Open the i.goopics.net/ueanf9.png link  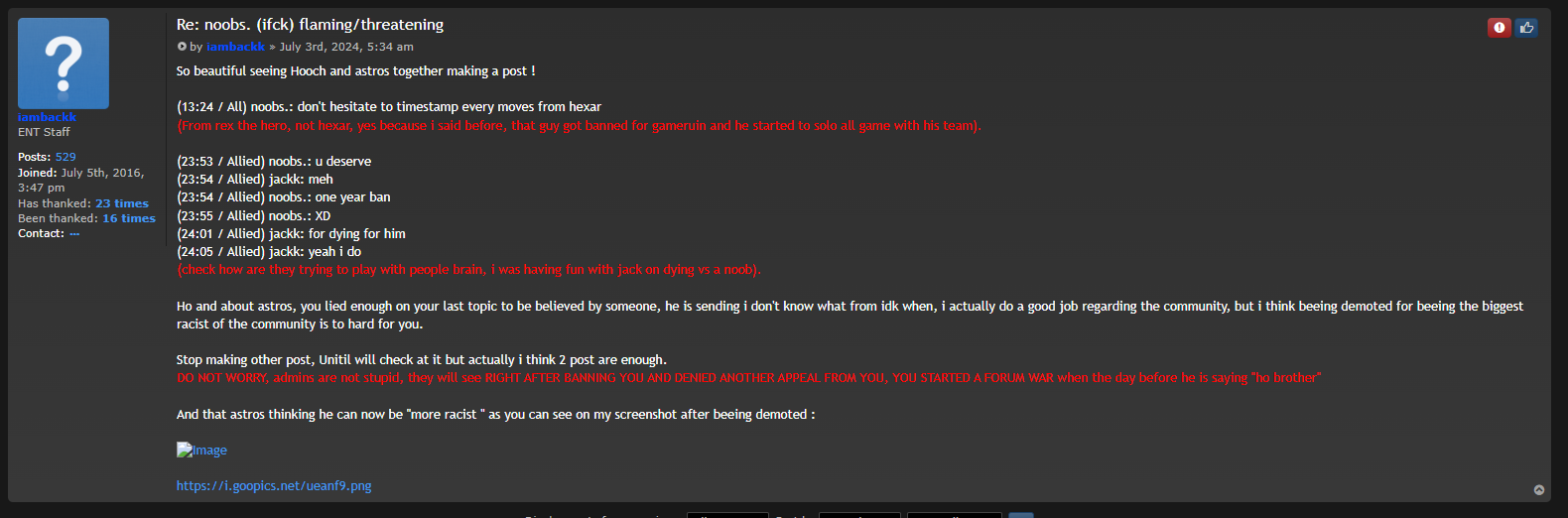(x=274, y=486)
